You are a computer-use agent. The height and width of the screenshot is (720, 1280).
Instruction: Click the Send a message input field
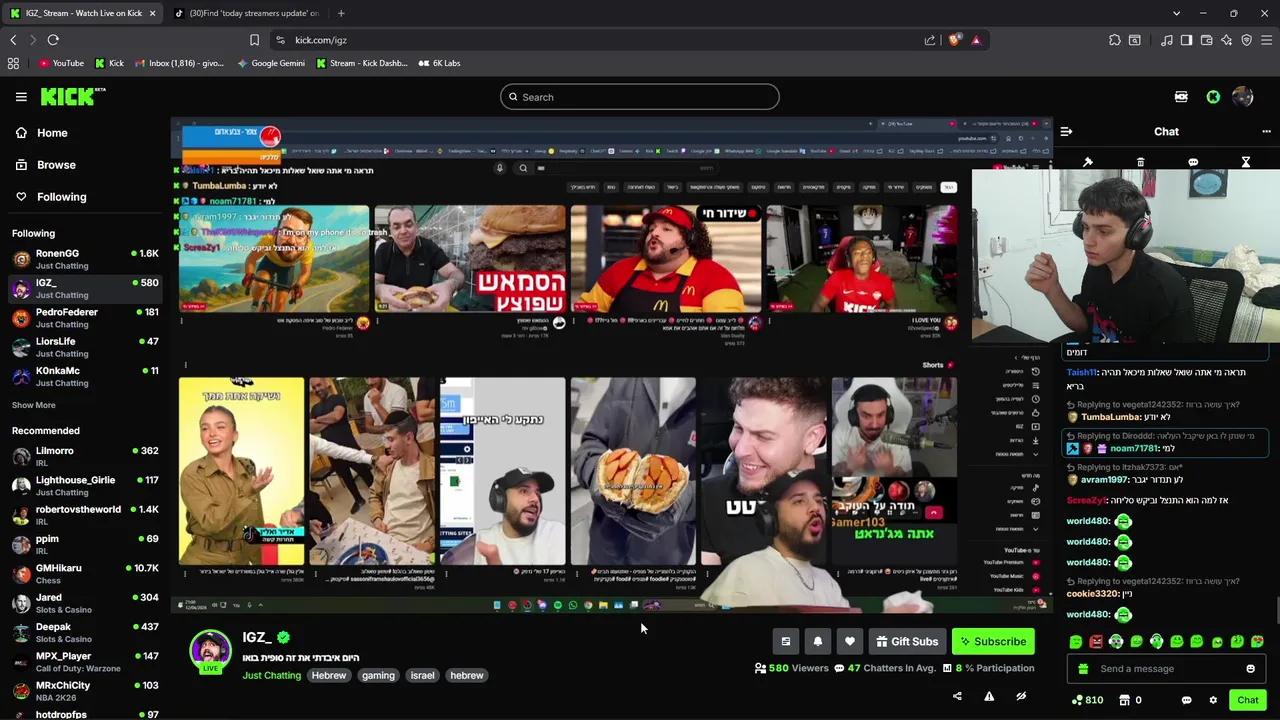coord(1166,669)
